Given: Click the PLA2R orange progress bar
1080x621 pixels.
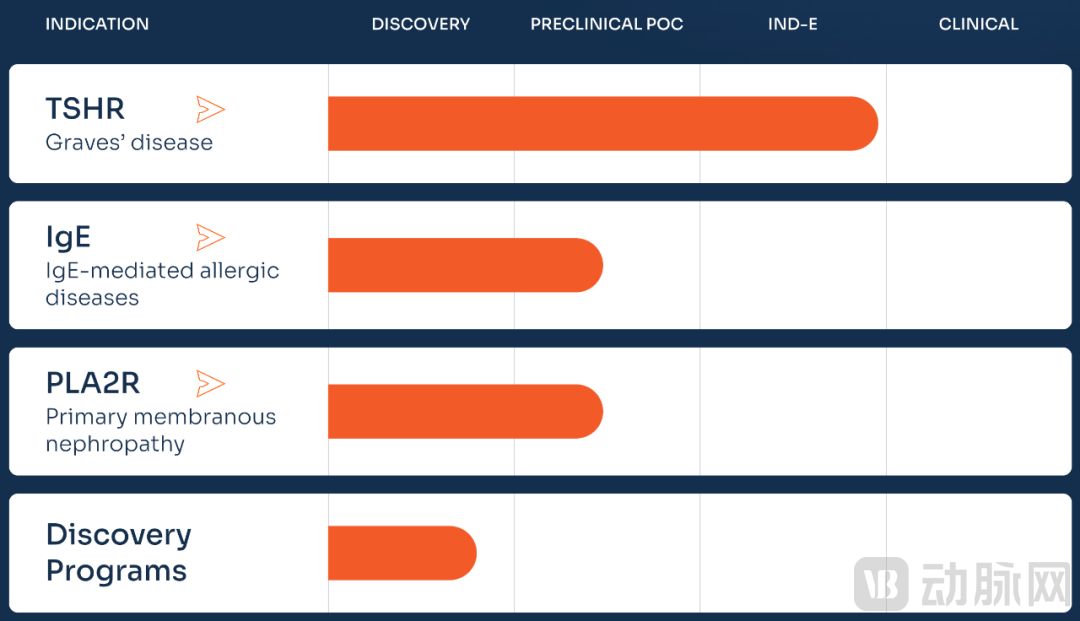Looking at the screenshot, I should [x=465, y=411].
